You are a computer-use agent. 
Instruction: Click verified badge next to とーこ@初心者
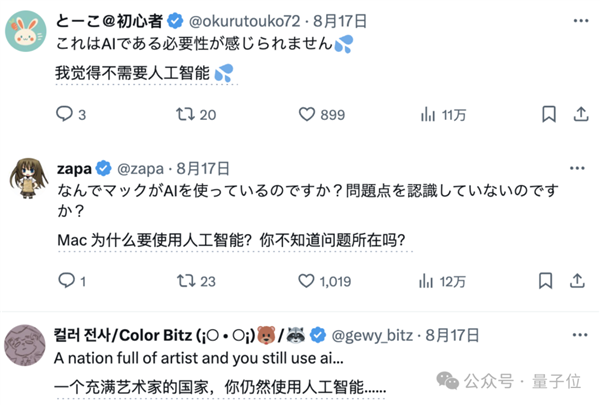[x=174, y=21]
